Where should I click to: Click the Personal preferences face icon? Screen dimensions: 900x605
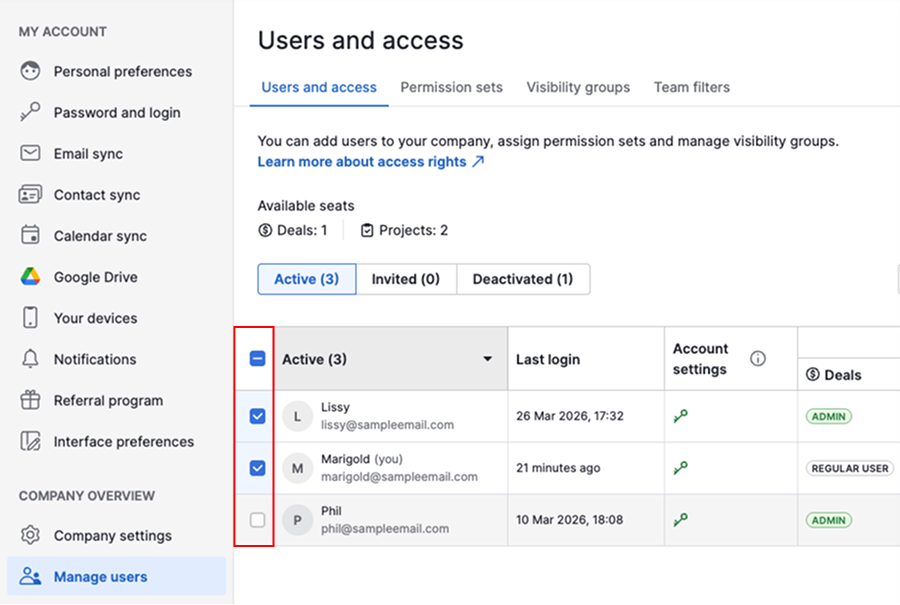tap(31, 71)
